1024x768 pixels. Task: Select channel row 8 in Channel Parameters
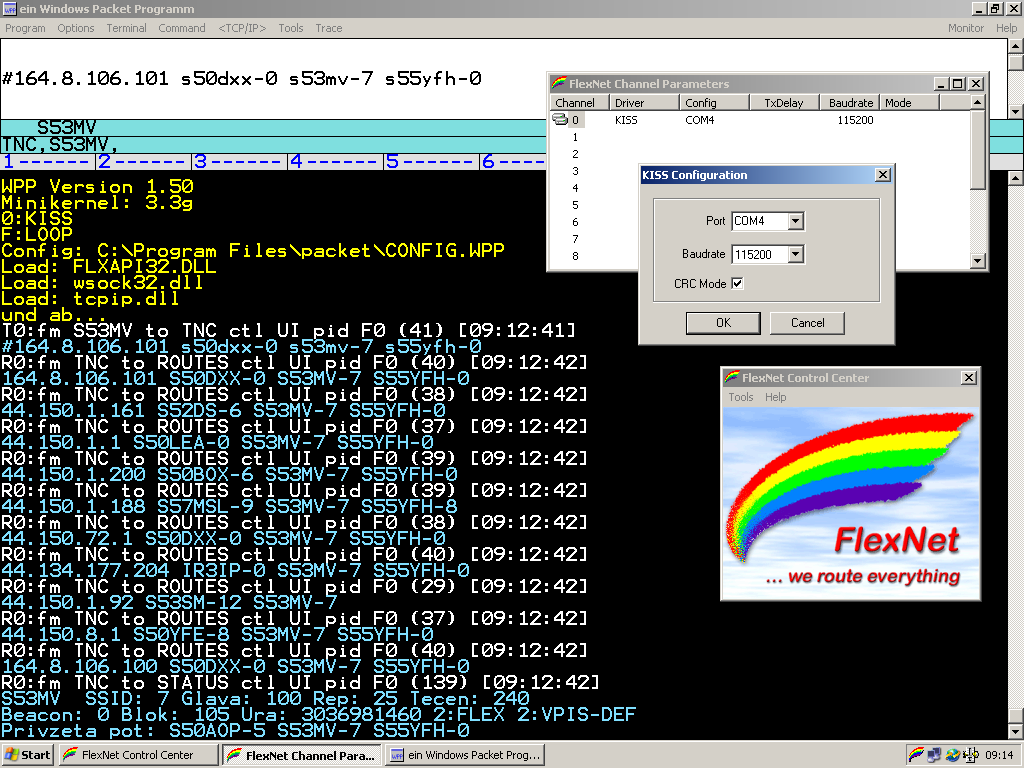pos(575,256)
